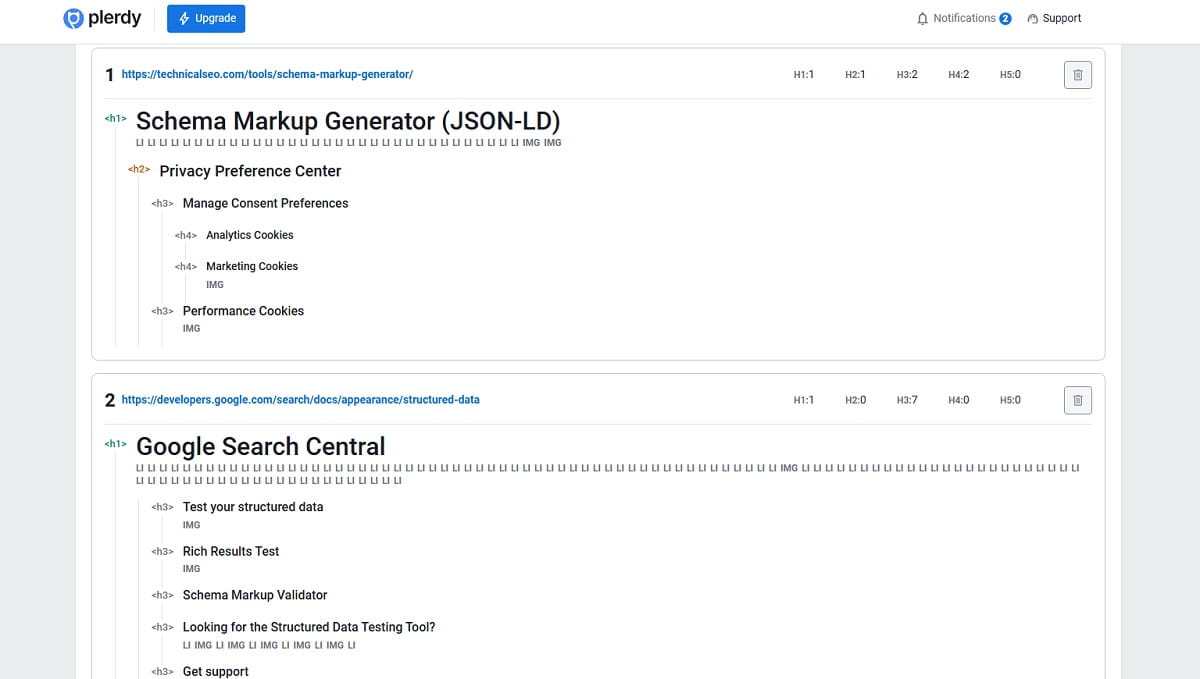Click the <h1> marker beside Google Search Central
Image resolution: width=1200 pixels, height=679 pixels.
click(x=115, y=443)
